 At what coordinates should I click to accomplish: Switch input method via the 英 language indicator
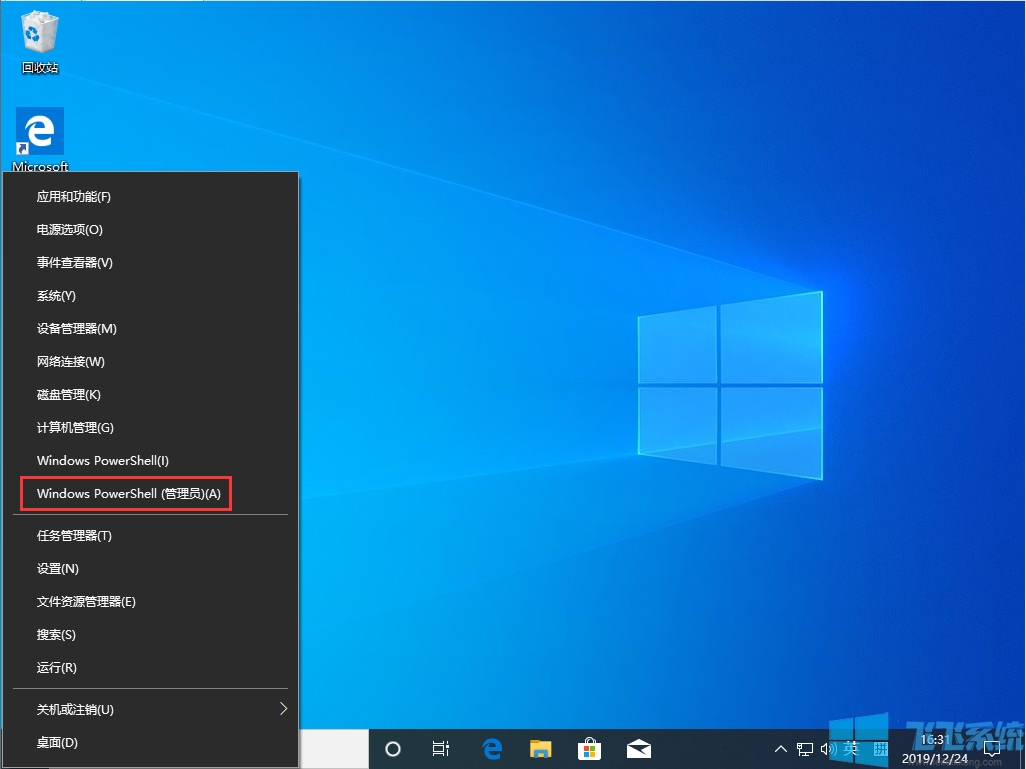click(x=852, y=748)
